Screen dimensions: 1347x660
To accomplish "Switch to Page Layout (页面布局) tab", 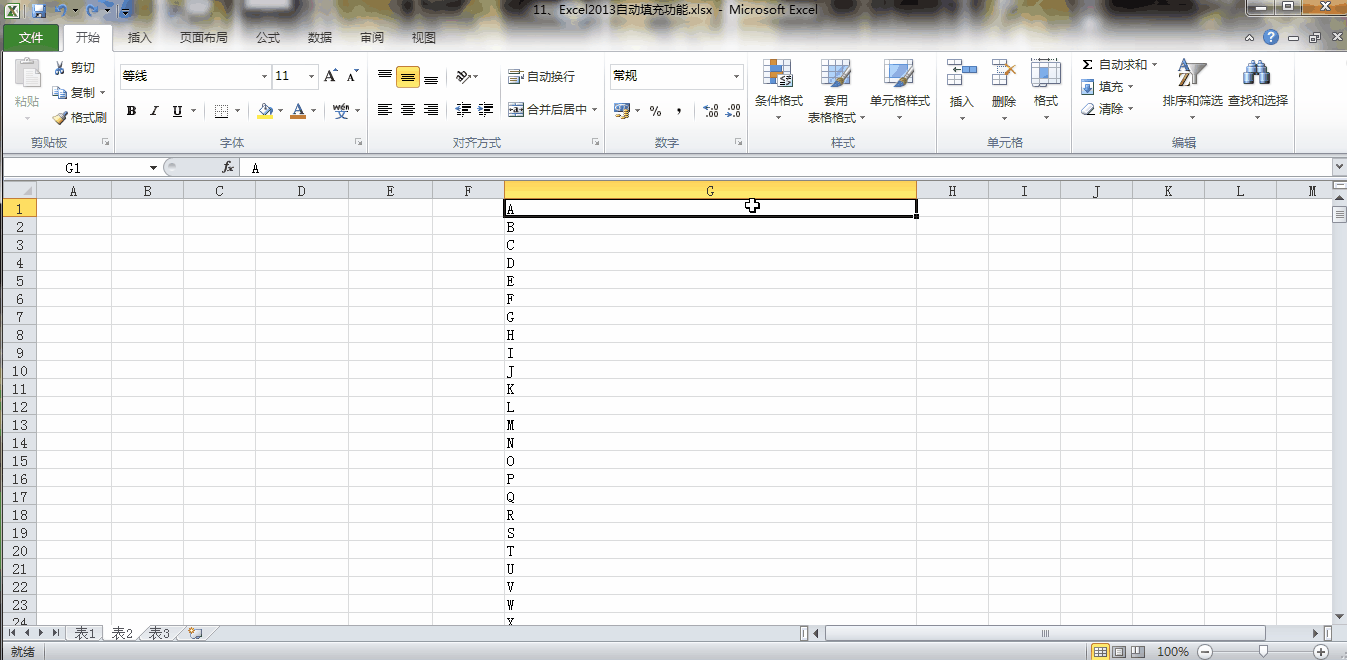I will [x=203, y=38].
